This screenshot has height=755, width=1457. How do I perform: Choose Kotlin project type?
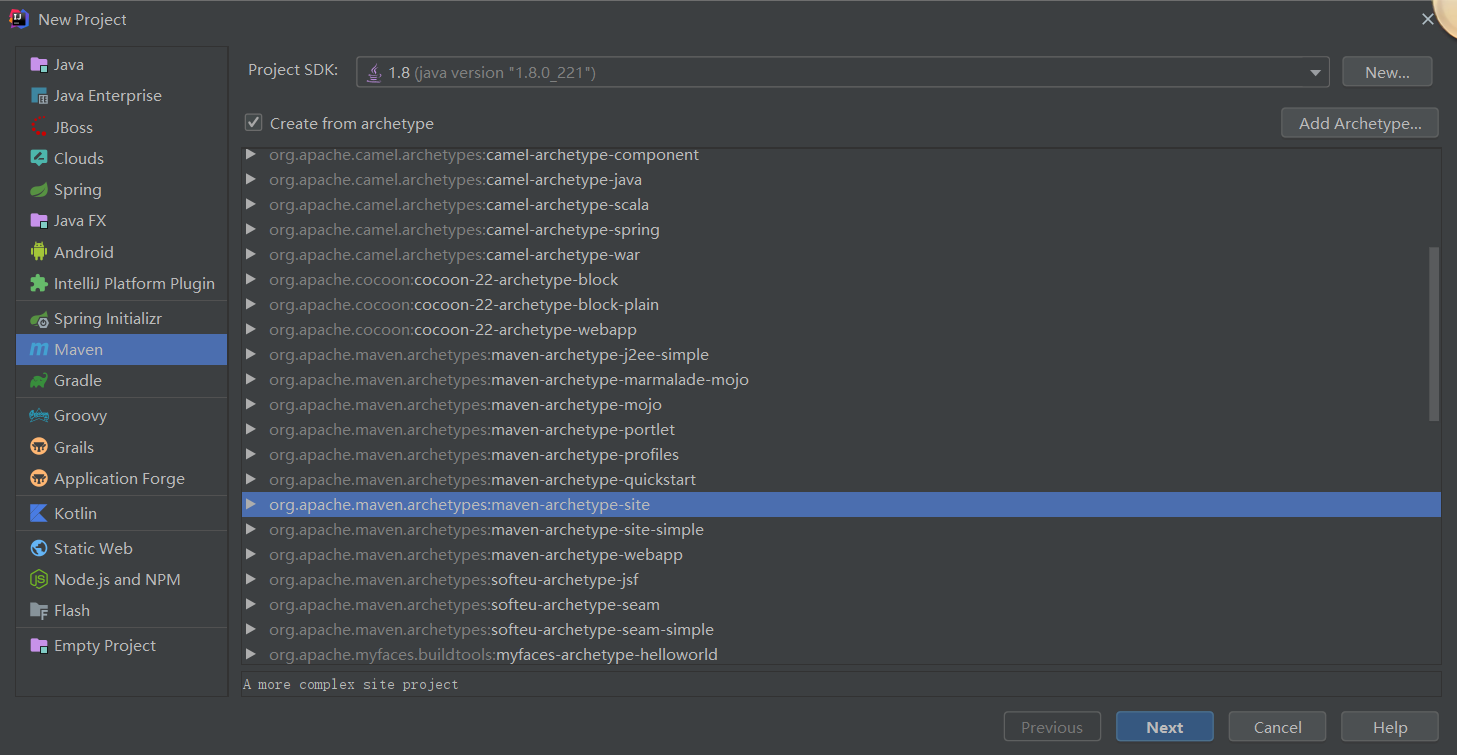[x=122, y=513]
